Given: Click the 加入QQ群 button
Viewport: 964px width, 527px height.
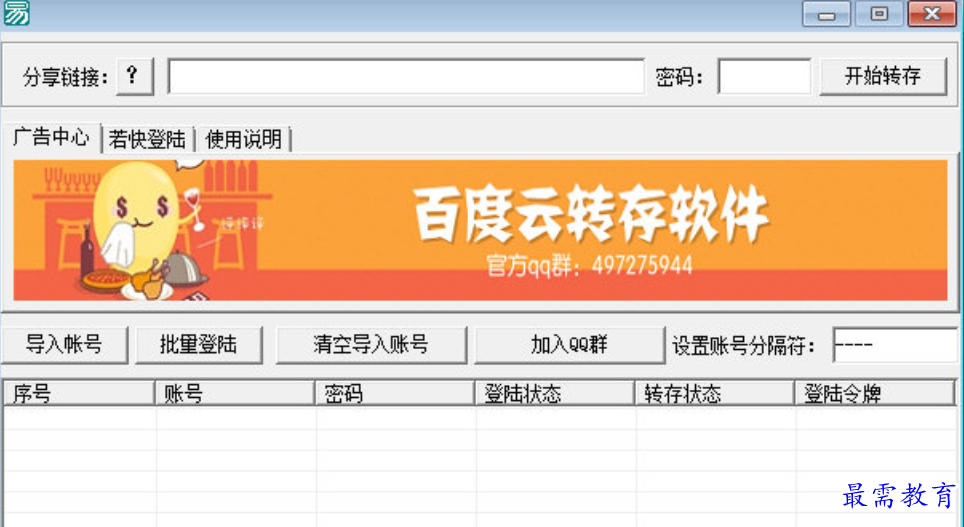Looking at the screenshot, I should [569, 345].
